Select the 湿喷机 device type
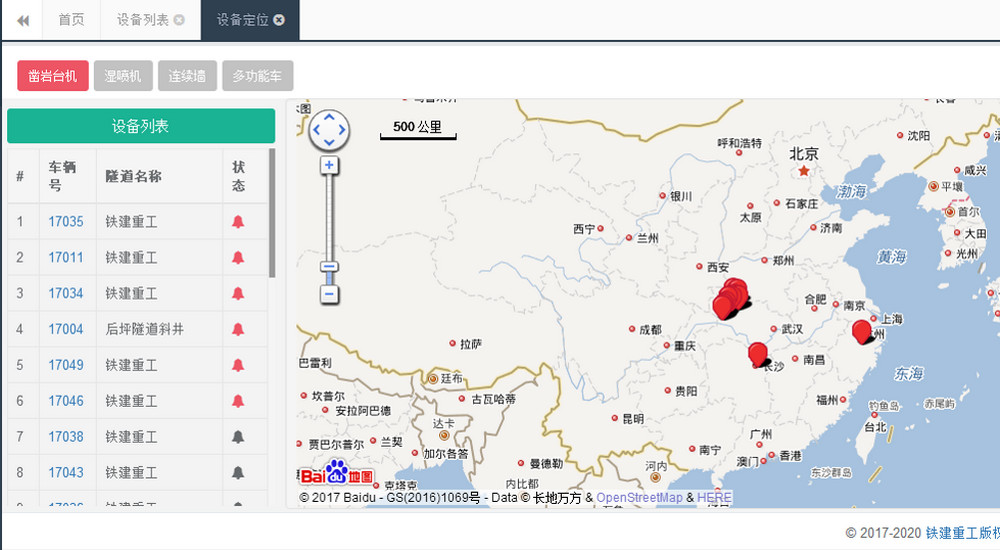This screenshot has height=550, width=1000. point(123,76)
